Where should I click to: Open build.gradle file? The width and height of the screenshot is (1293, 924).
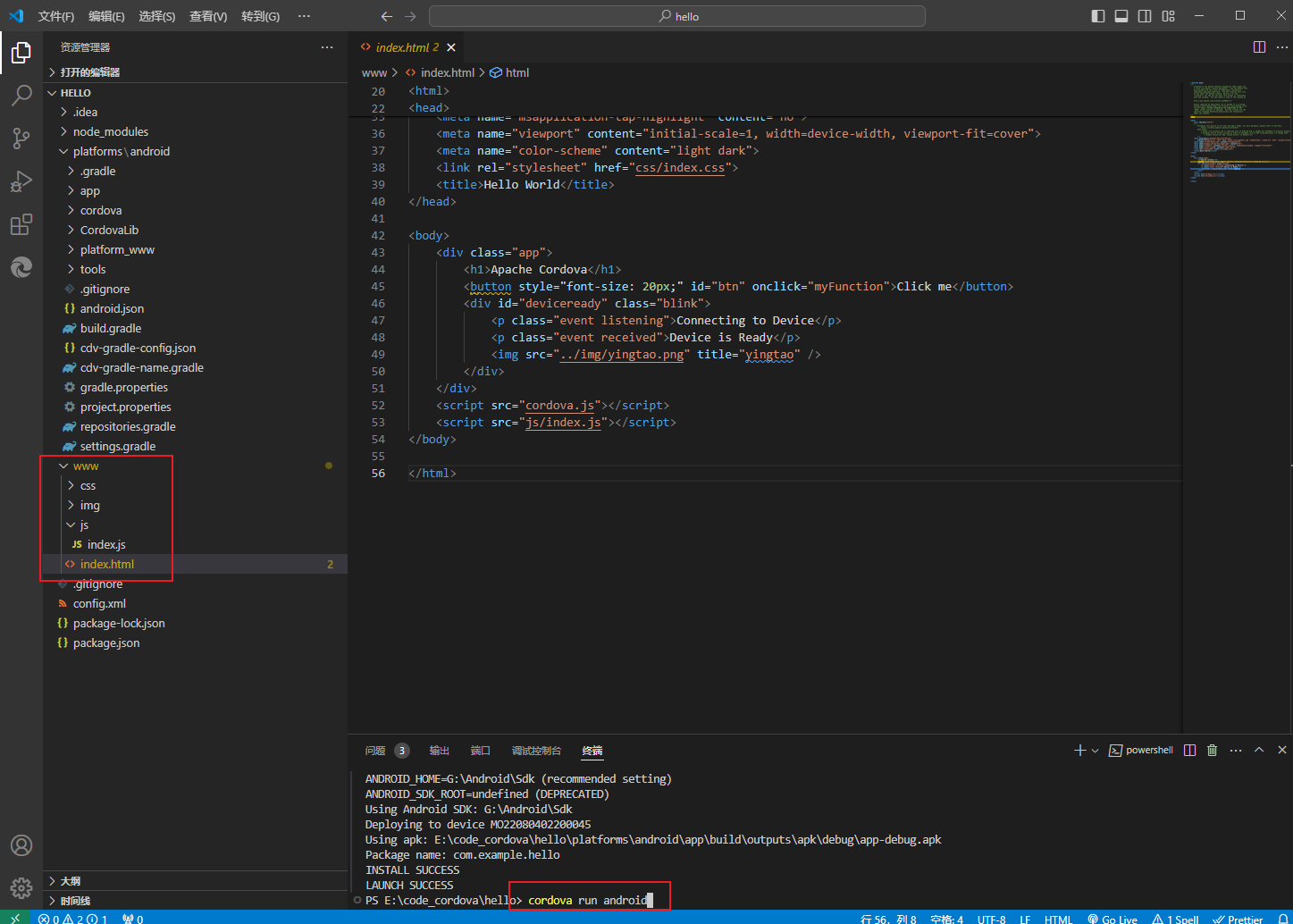tap(195, 328)
